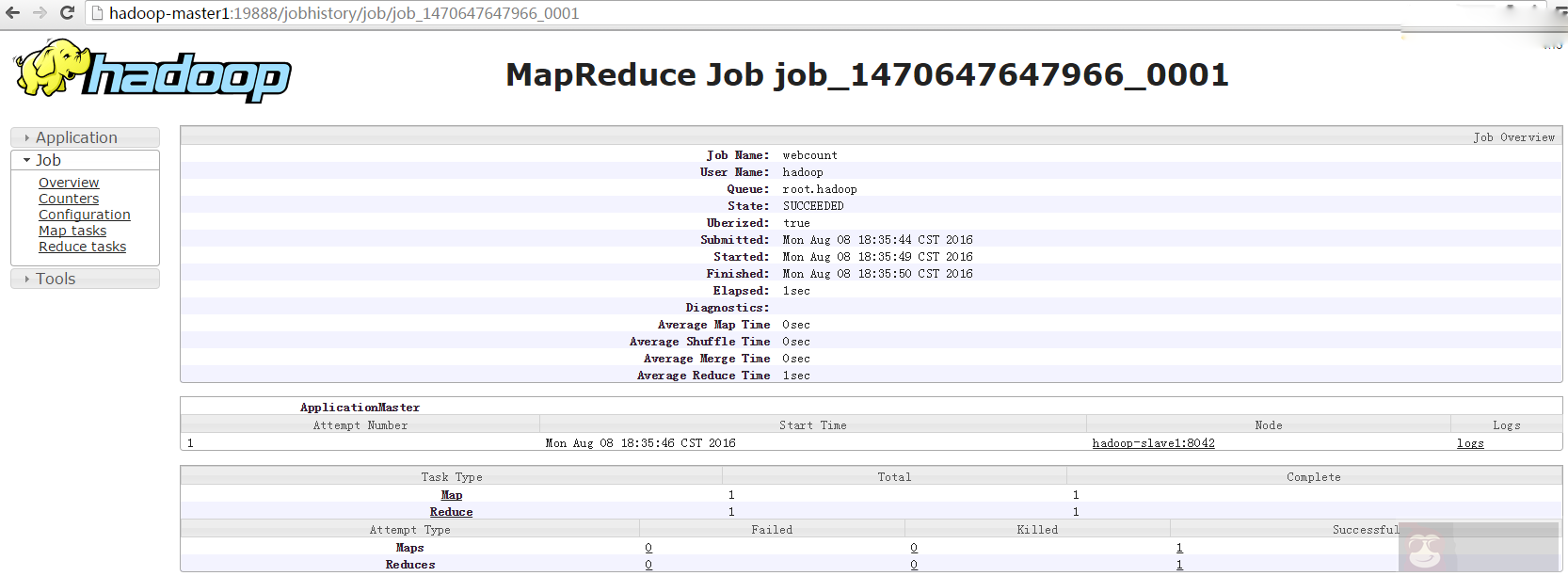Click the page icon in address bar

click(x=97, y=13)
